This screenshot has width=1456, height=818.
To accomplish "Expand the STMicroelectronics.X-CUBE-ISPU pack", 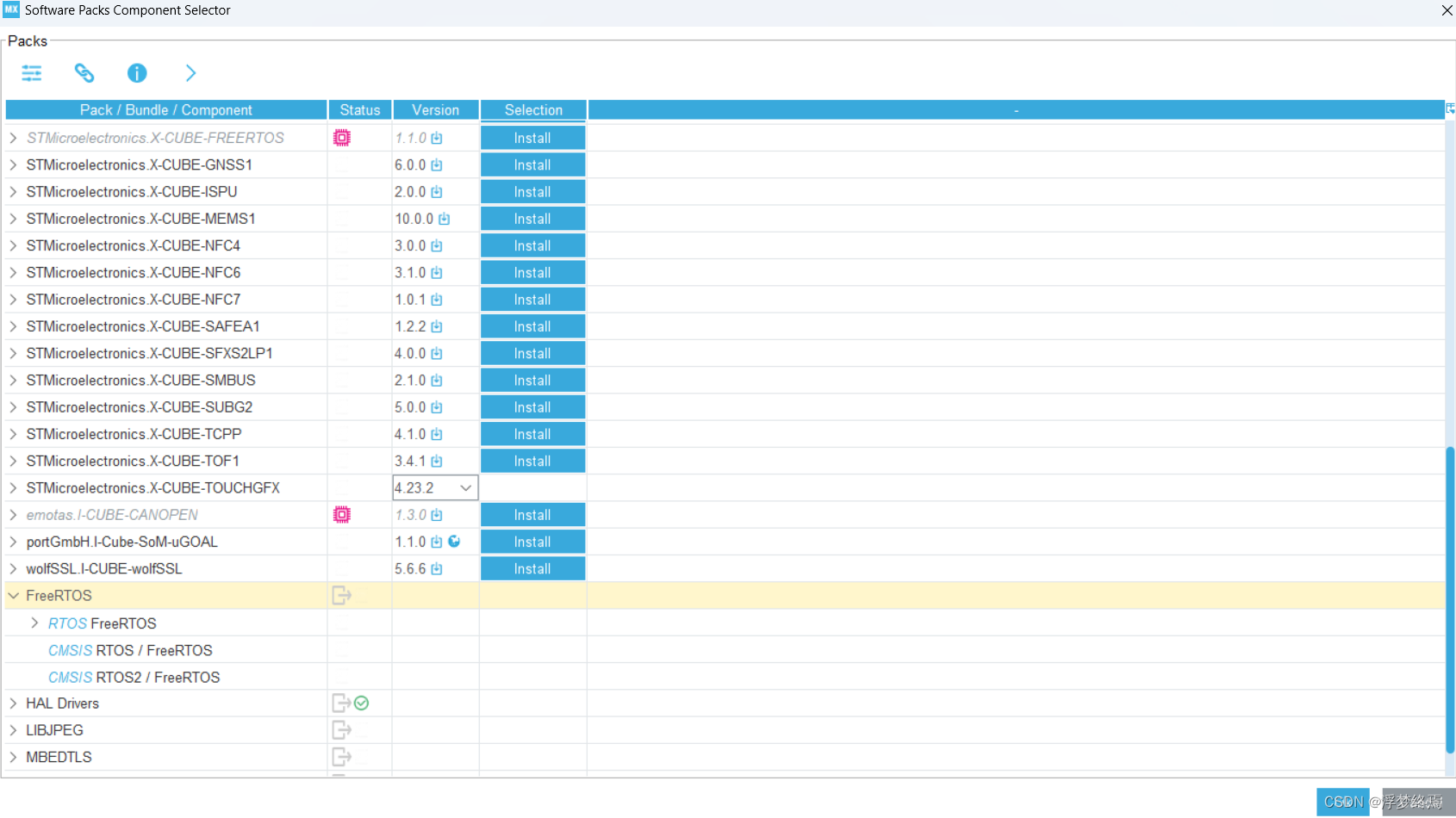I will [14, 192].
